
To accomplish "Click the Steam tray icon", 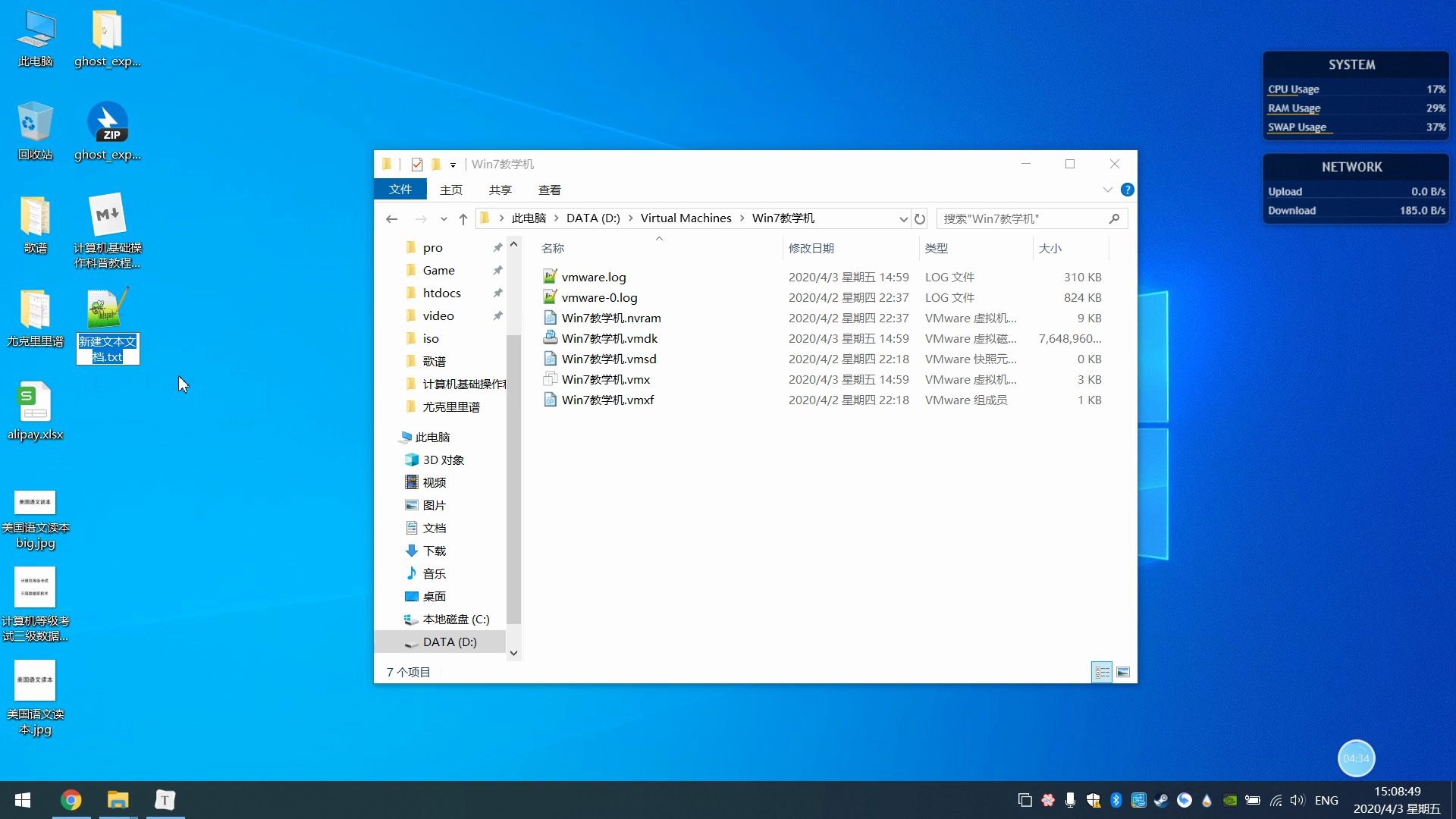I will (1161, 800).
